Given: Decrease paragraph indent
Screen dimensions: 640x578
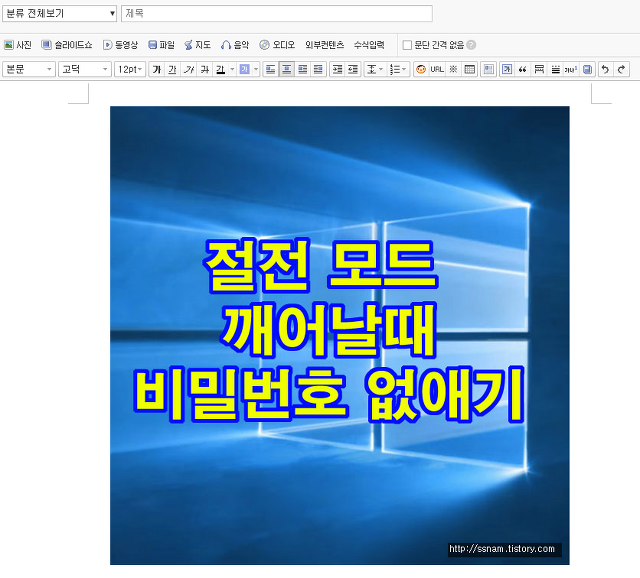Looking at the screenshot, I should point(353,69).
